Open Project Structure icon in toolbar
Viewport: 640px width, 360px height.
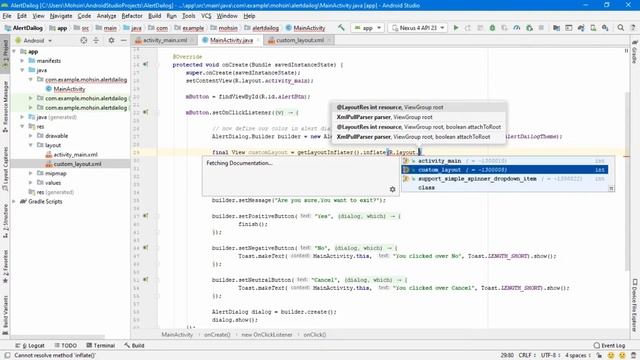click(x=556, y=28)
